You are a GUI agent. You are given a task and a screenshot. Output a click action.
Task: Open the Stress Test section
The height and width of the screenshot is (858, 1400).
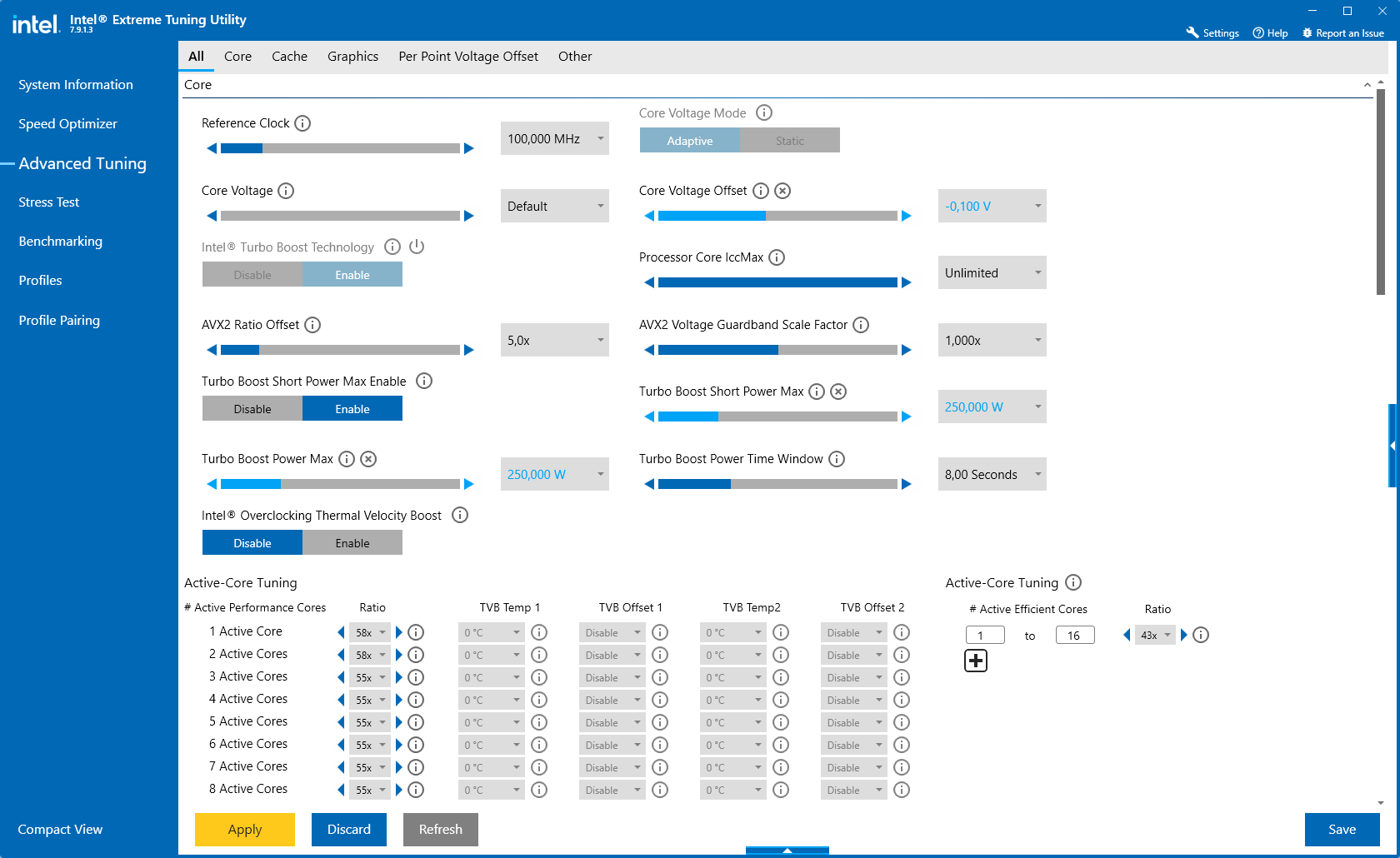(x=49, y=202)
